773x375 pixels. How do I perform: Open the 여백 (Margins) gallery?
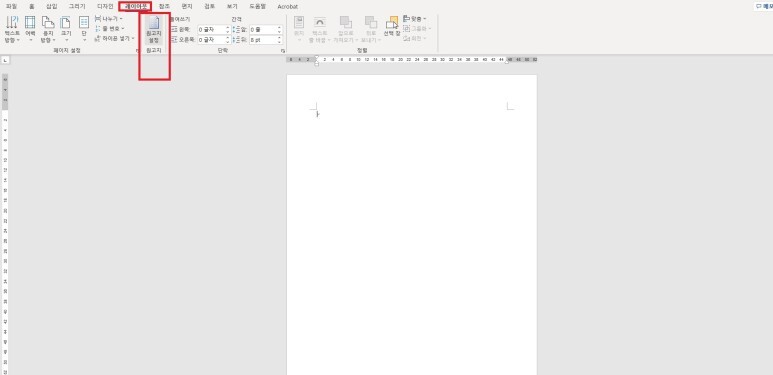coord(30,29)
